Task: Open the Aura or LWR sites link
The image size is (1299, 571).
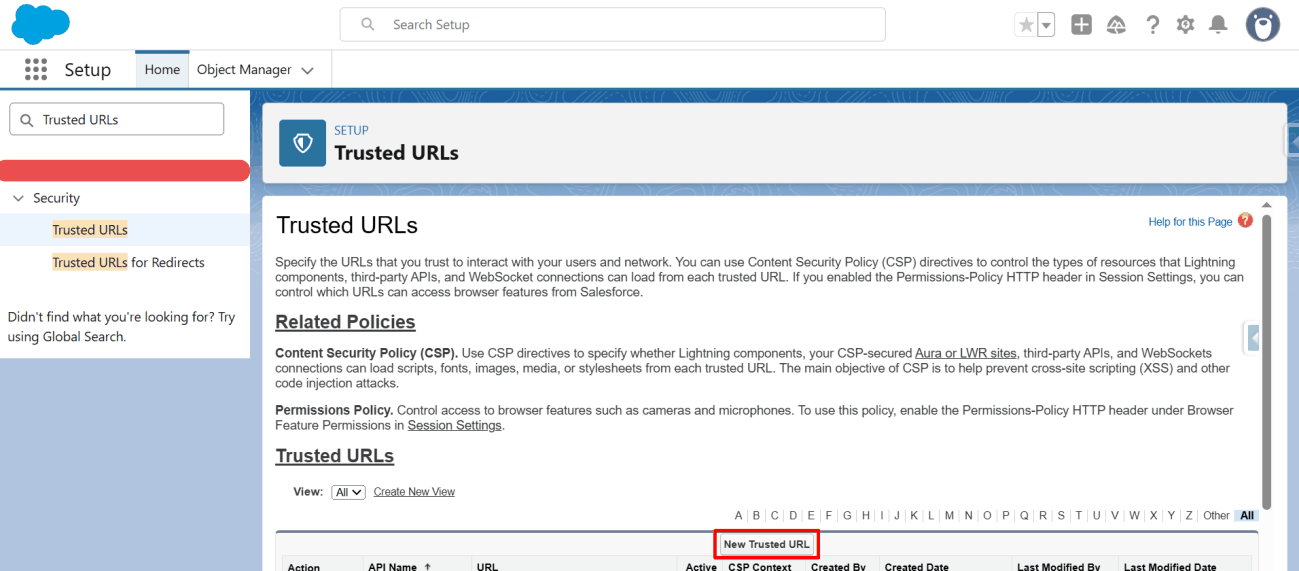Action: 965,353
